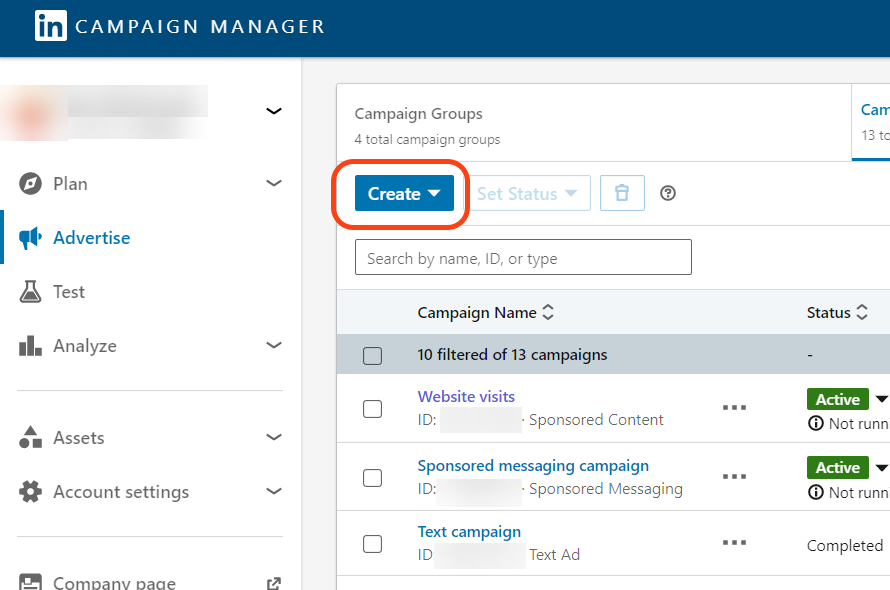Open more options for Sponsored messaging campaign
Viewport: 890px width, 590px height.
734,476
